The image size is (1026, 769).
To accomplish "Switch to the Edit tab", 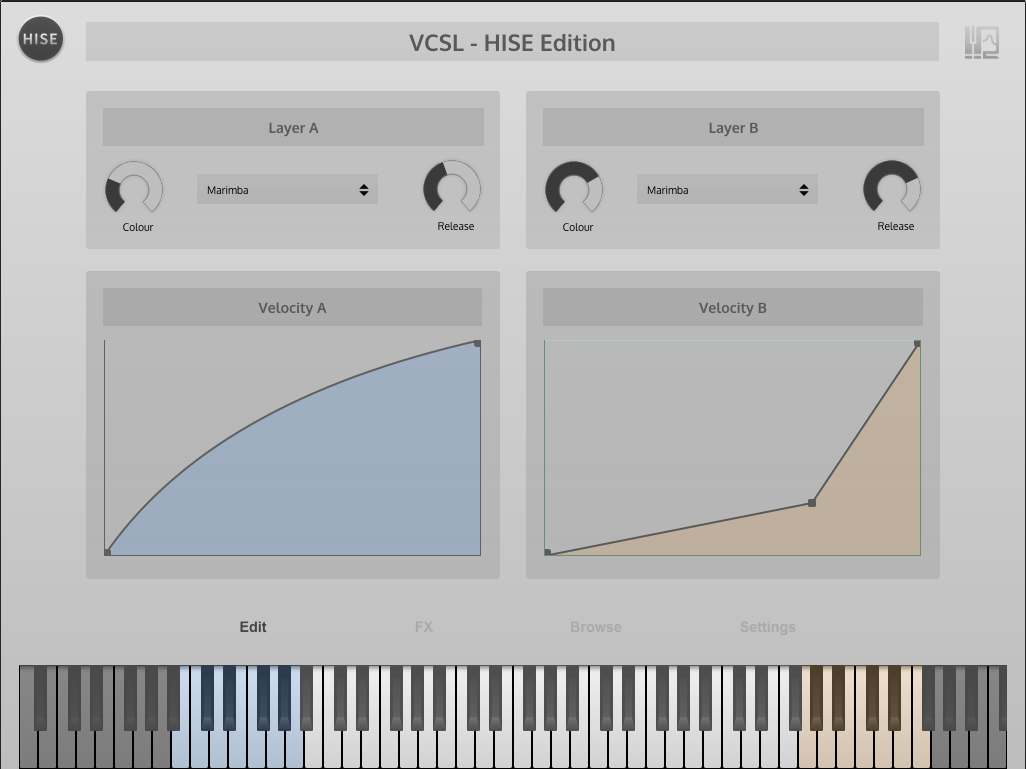I will coord(253,627).
